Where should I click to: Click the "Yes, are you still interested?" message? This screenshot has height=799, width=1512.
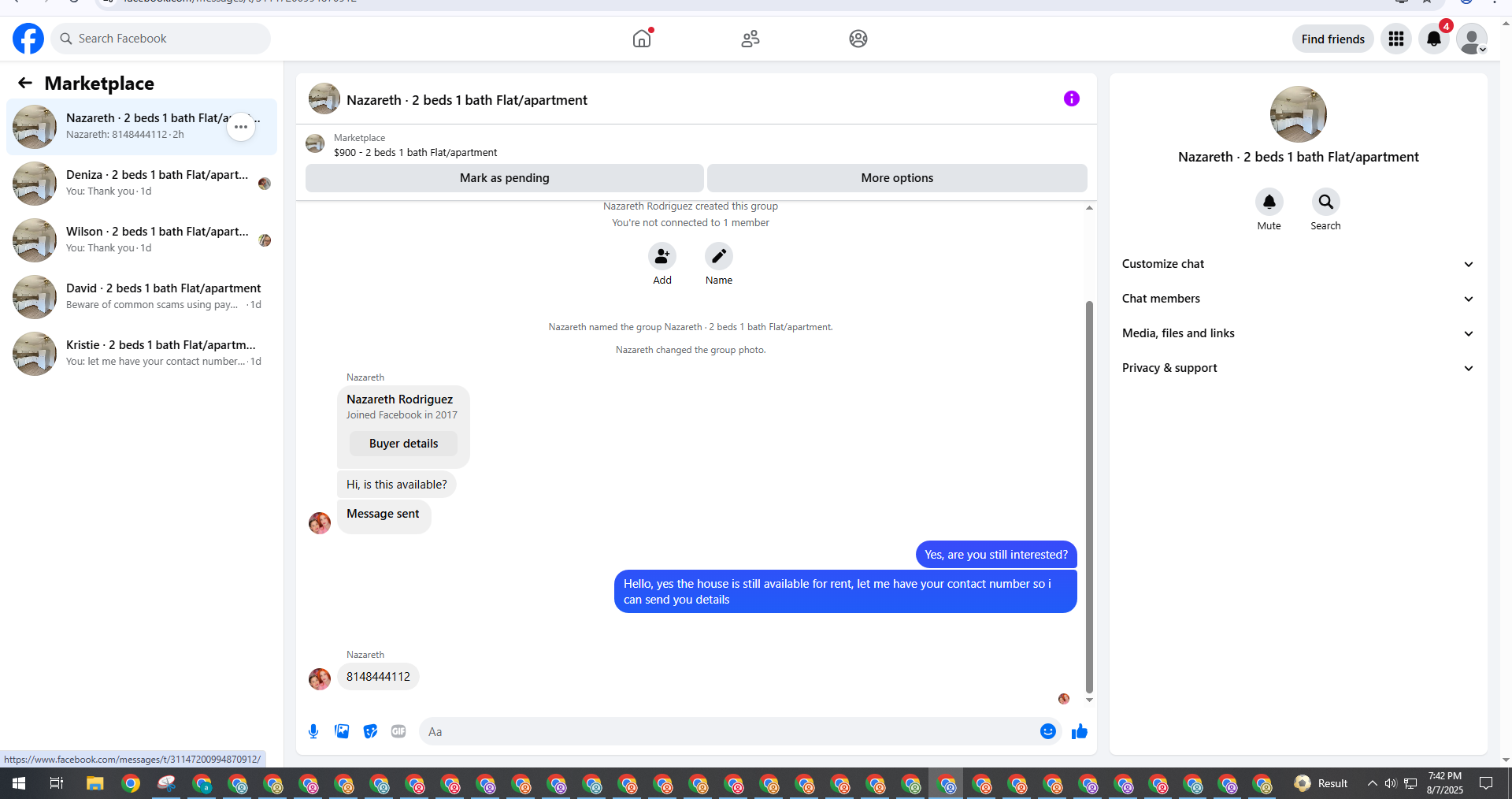click(x=996, y=555)
